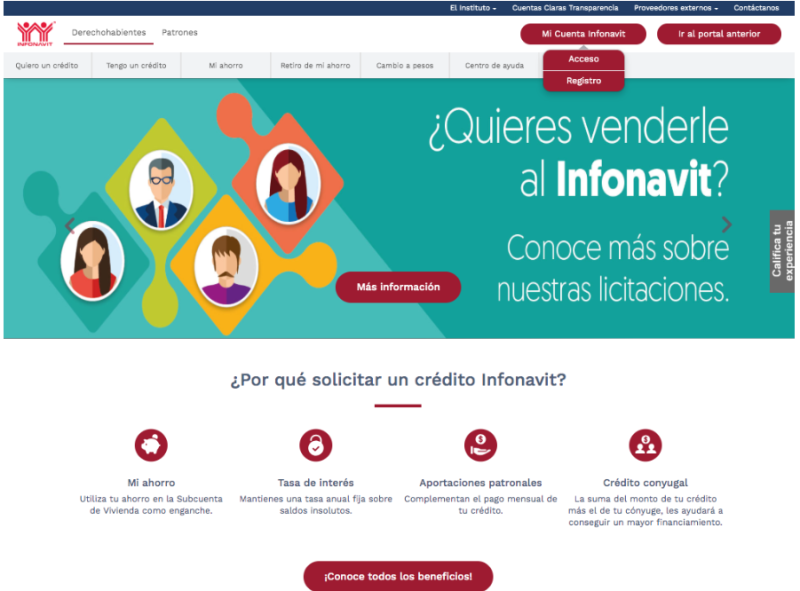Click the couple Crédito conyugal icon
Screen dimensions: 800x591
(645, 445)
